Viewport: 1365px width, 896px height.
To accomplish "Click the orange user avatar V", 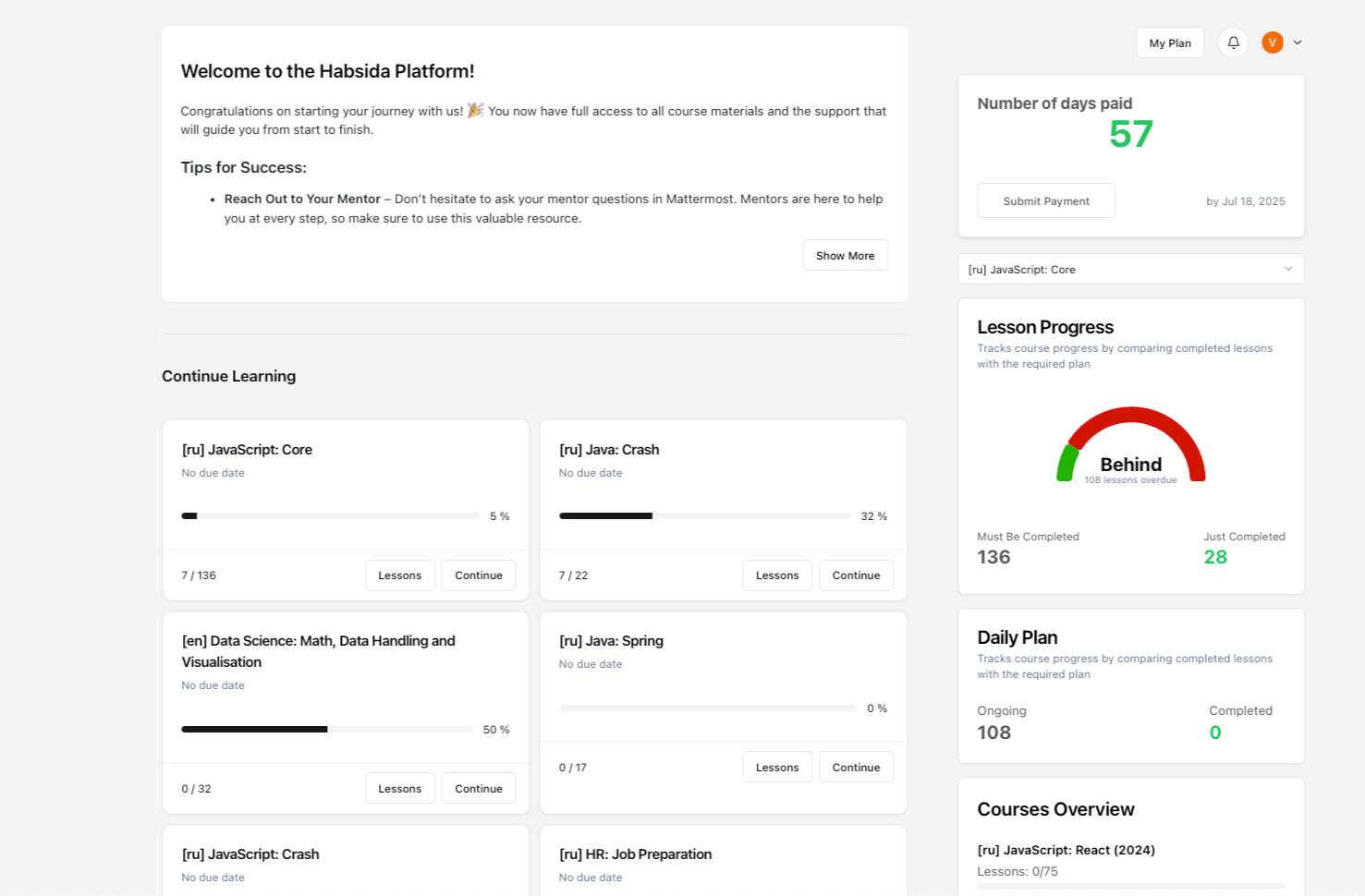I will coord(1272,42).
